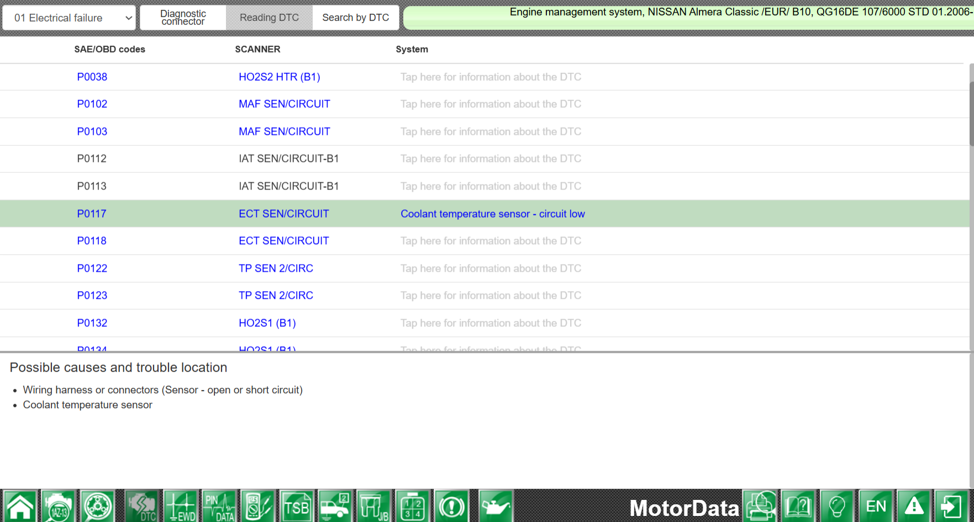
Task: Click HO2S1 (B1) in P0132 row
Action: click(267, 323)
